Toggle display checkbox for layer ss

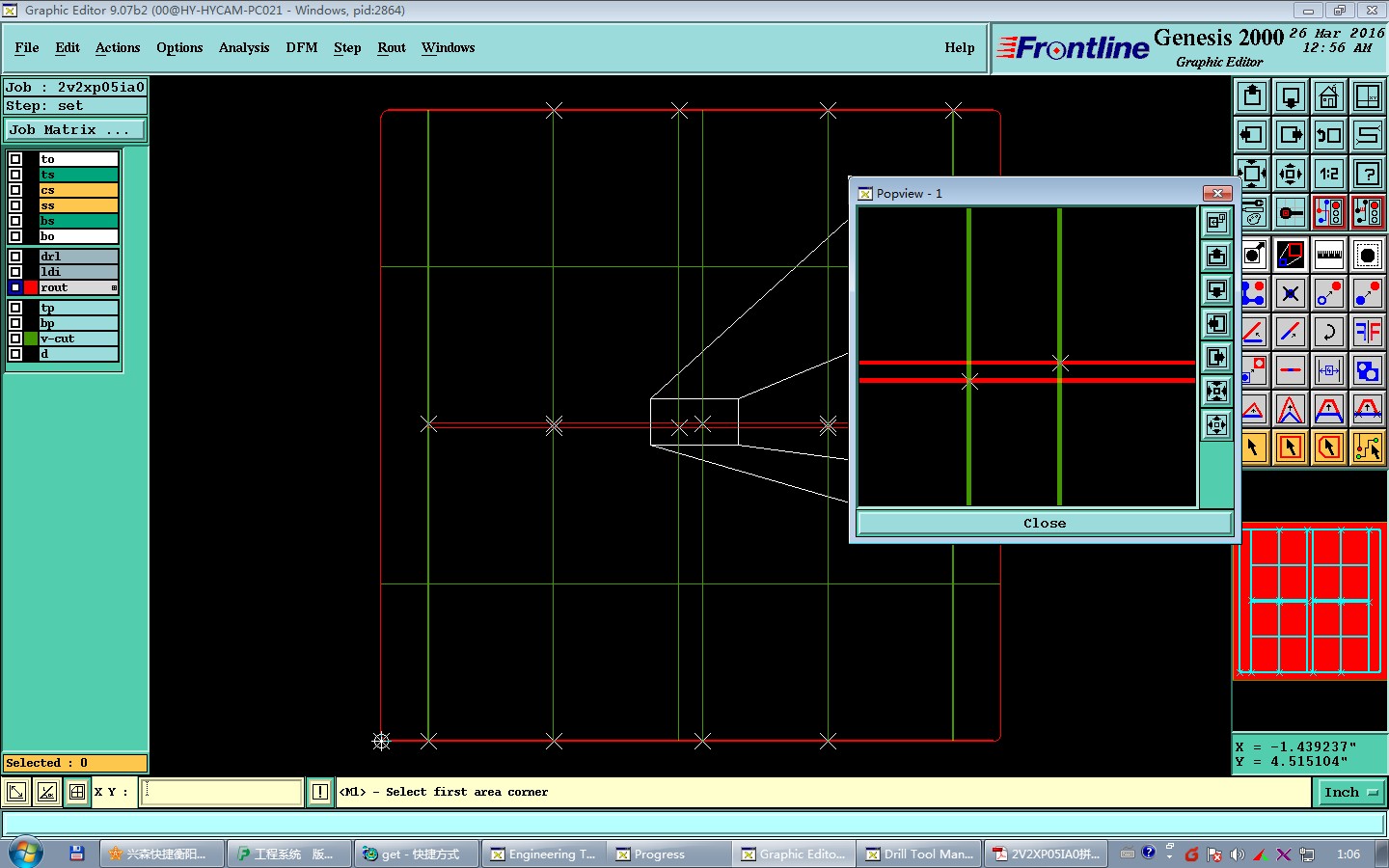point(15,205)
